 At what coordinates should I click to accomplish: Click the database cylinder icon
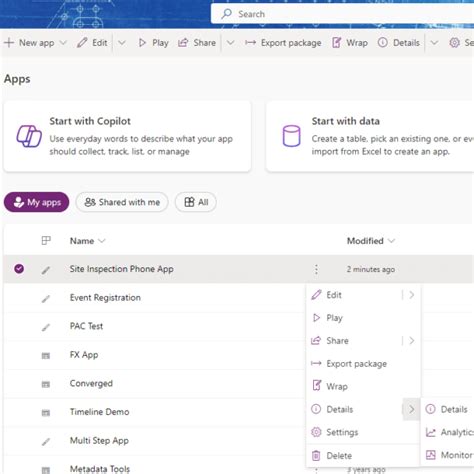tap(291, 136)
